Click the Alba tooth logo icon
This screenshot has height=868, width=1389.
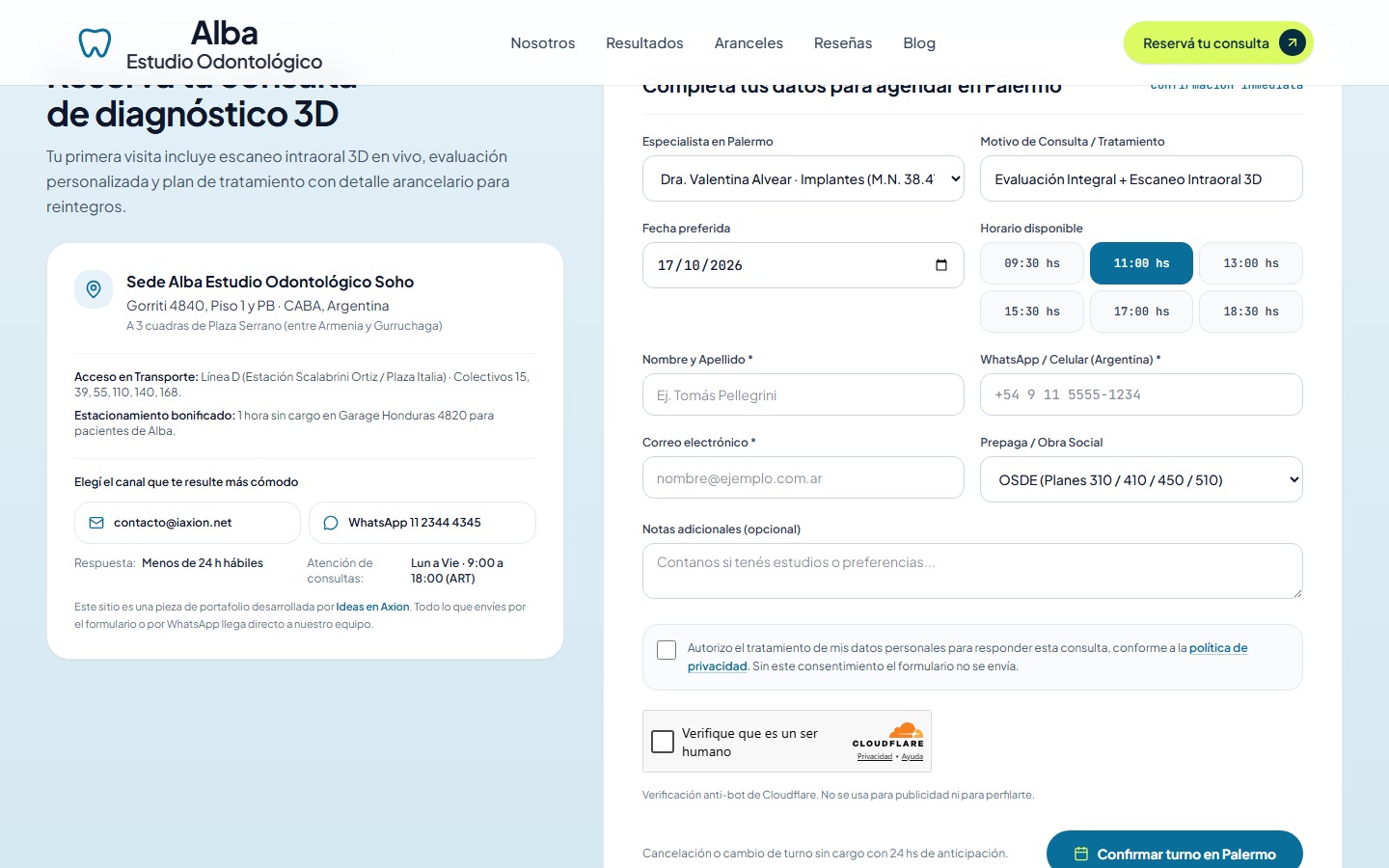pos(95,43)
